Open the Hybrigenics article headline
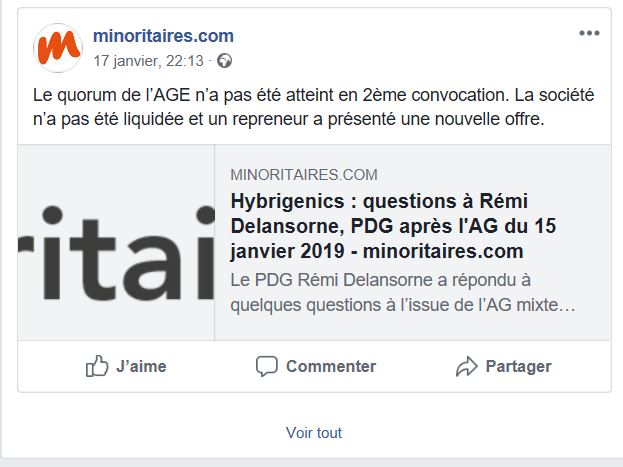Image resolution: width=623 pixels, height=467 pixels. (393, 226)
